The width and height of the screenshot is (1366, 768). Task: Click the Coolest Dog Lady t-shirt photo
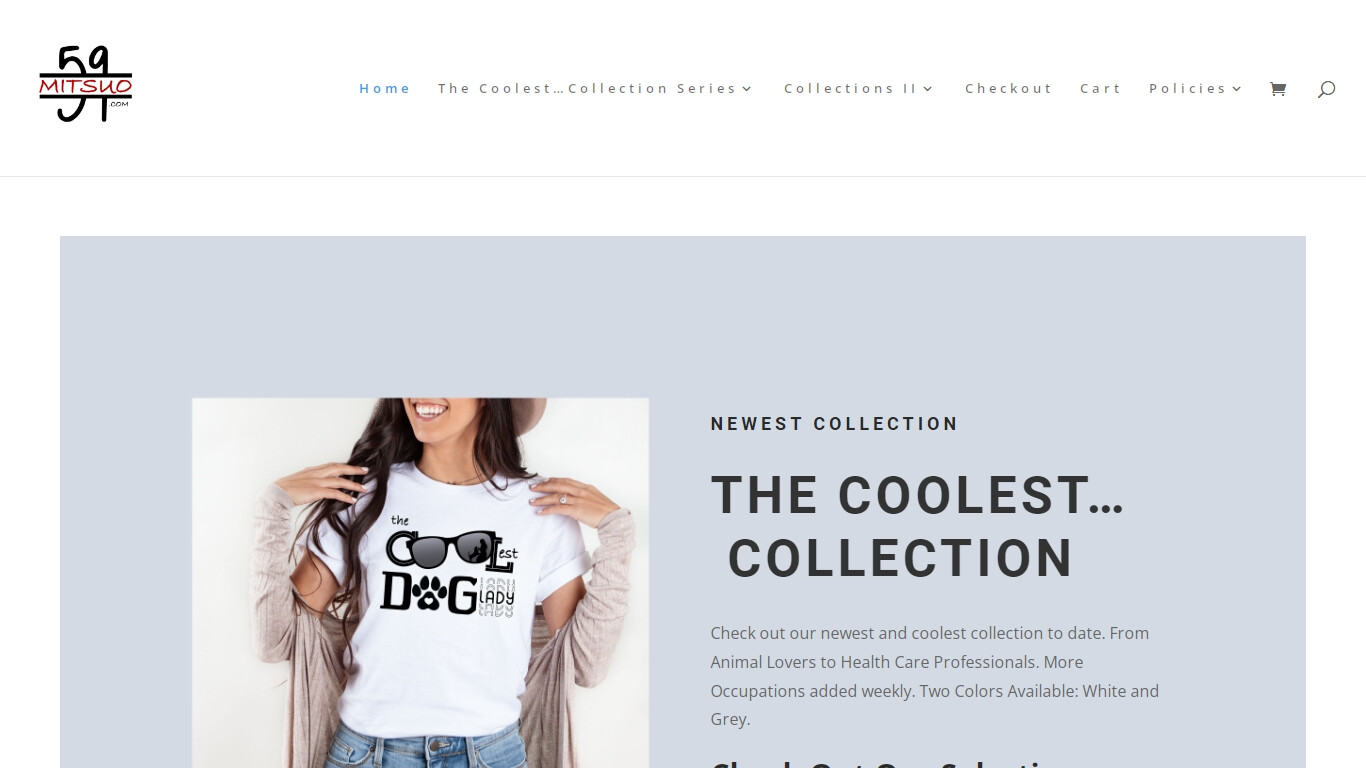coord(420,583)
